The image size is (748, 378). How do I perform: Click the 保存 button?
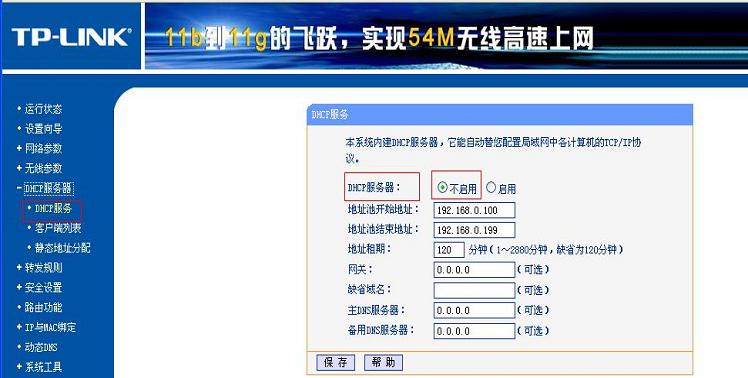click(336, 362)
